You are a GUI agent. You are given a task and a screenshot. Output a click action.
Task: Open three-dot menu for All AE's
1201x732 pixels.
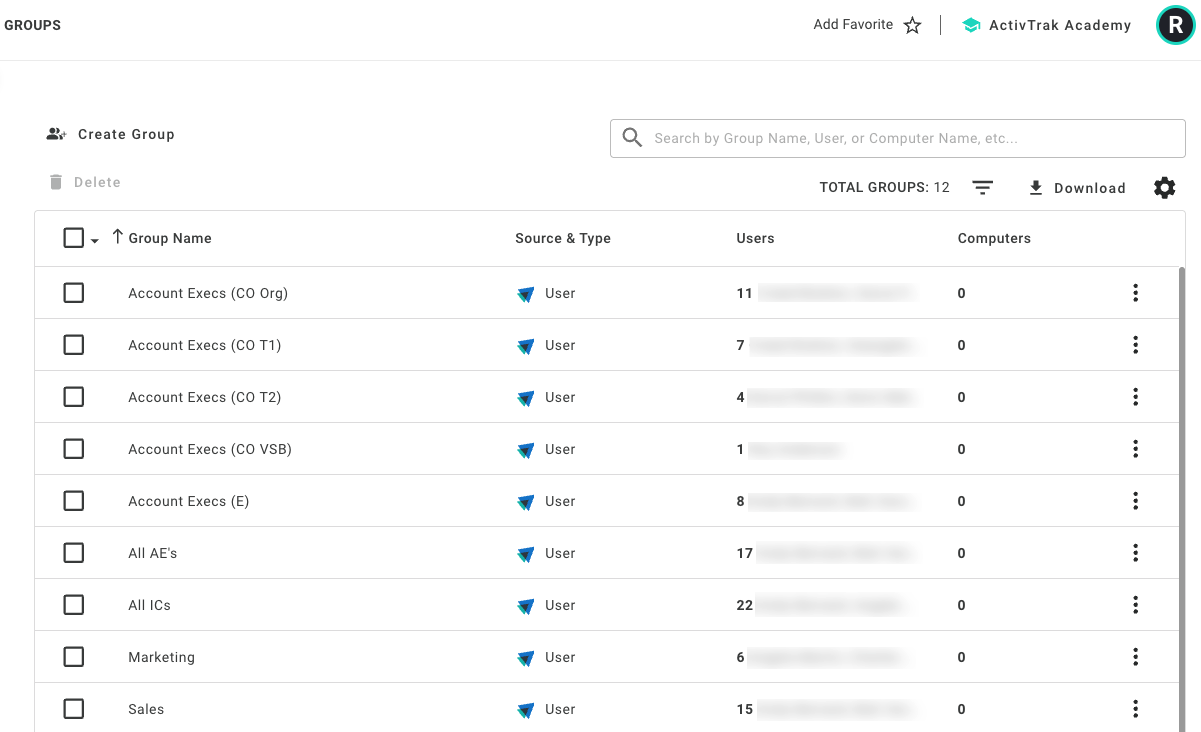click(1135, 553)
